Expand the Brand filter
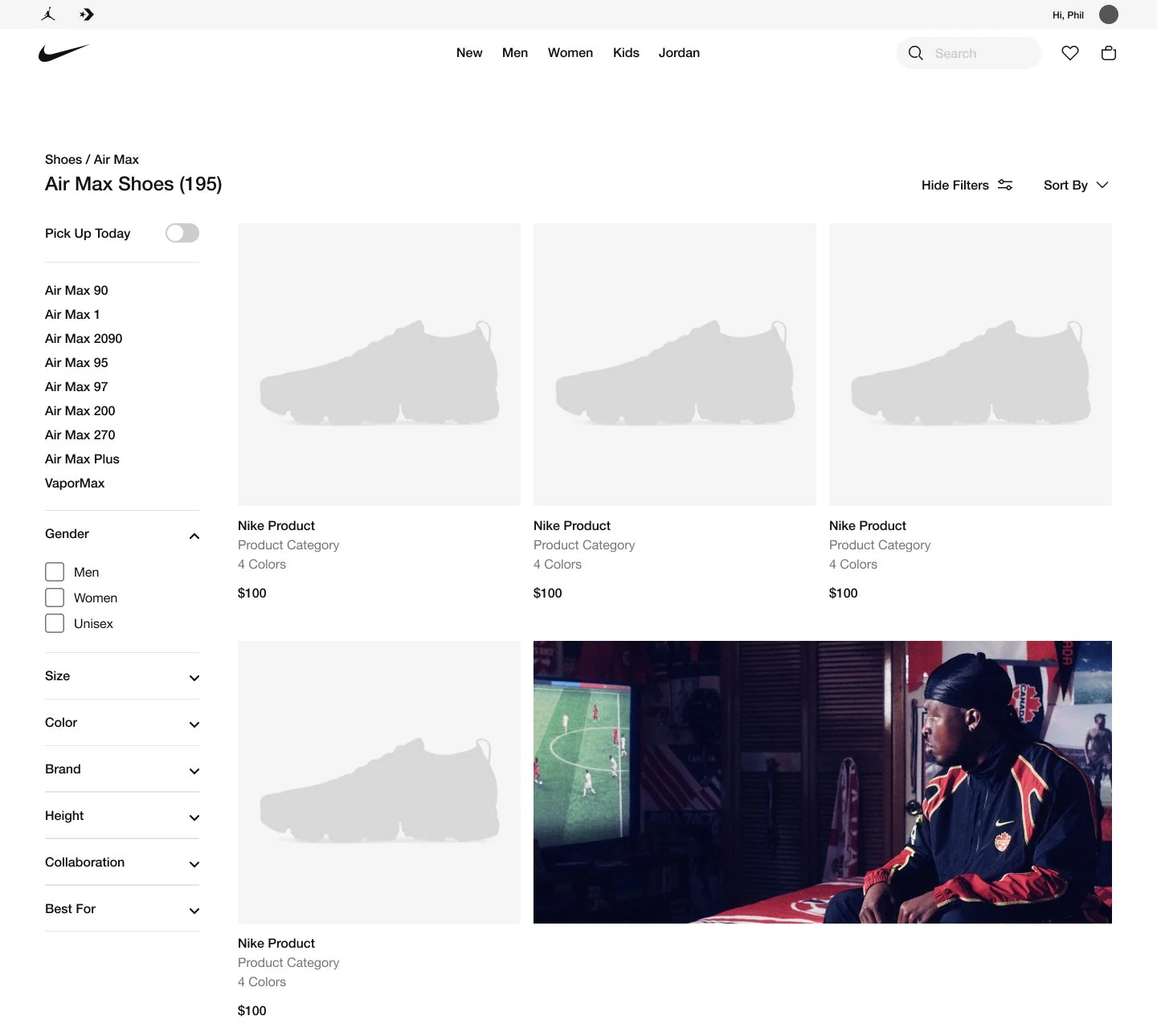The width and height of the screenshot is (1157, 1036). [122, 769]
